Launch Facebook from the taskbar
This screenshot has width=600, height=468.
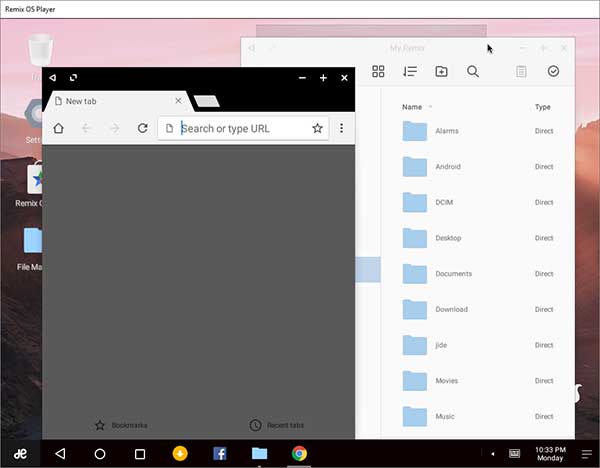(220, 453)
